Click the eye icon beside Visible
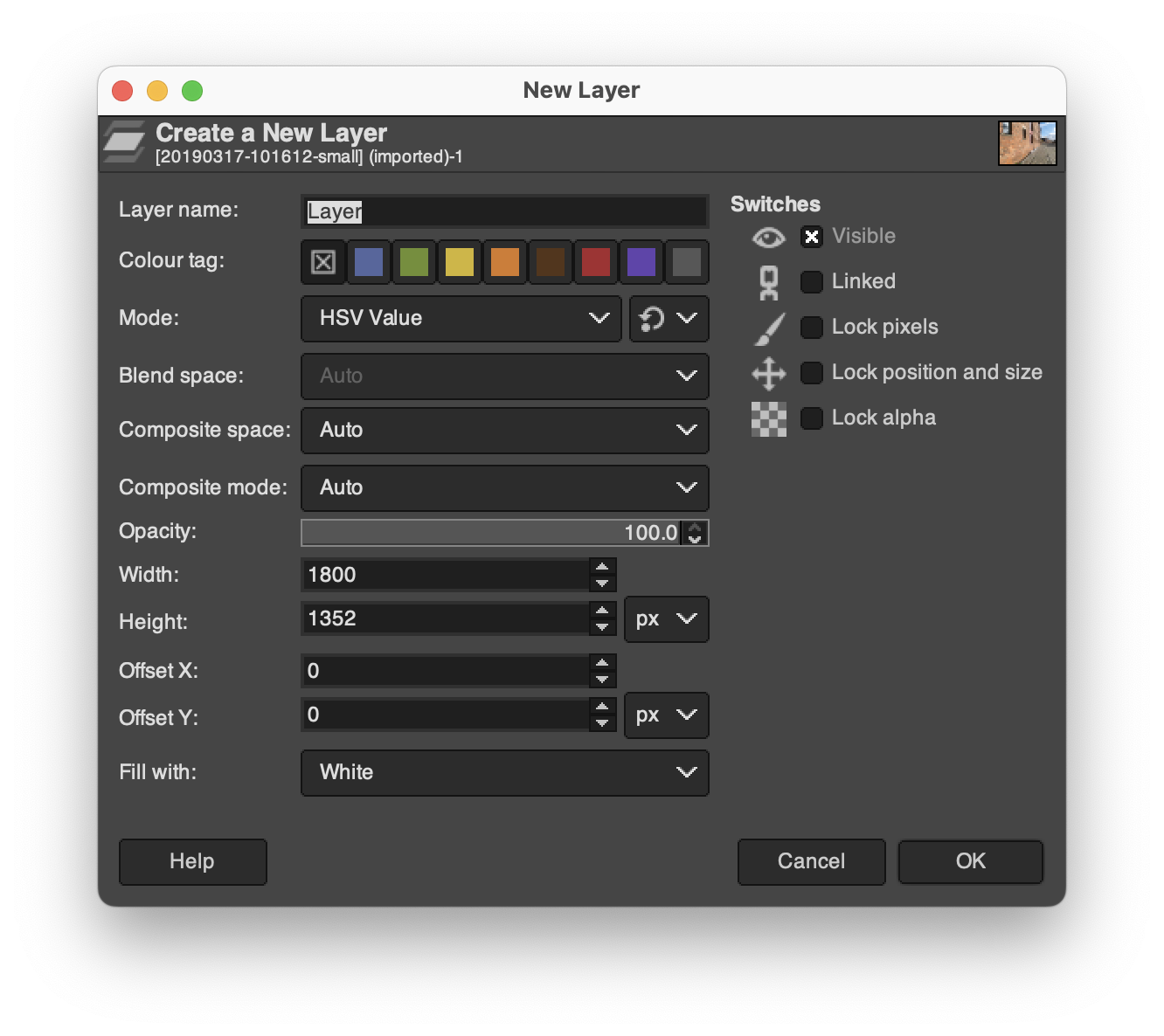Screen dimensions: 1164x1036 coord(768,238)
